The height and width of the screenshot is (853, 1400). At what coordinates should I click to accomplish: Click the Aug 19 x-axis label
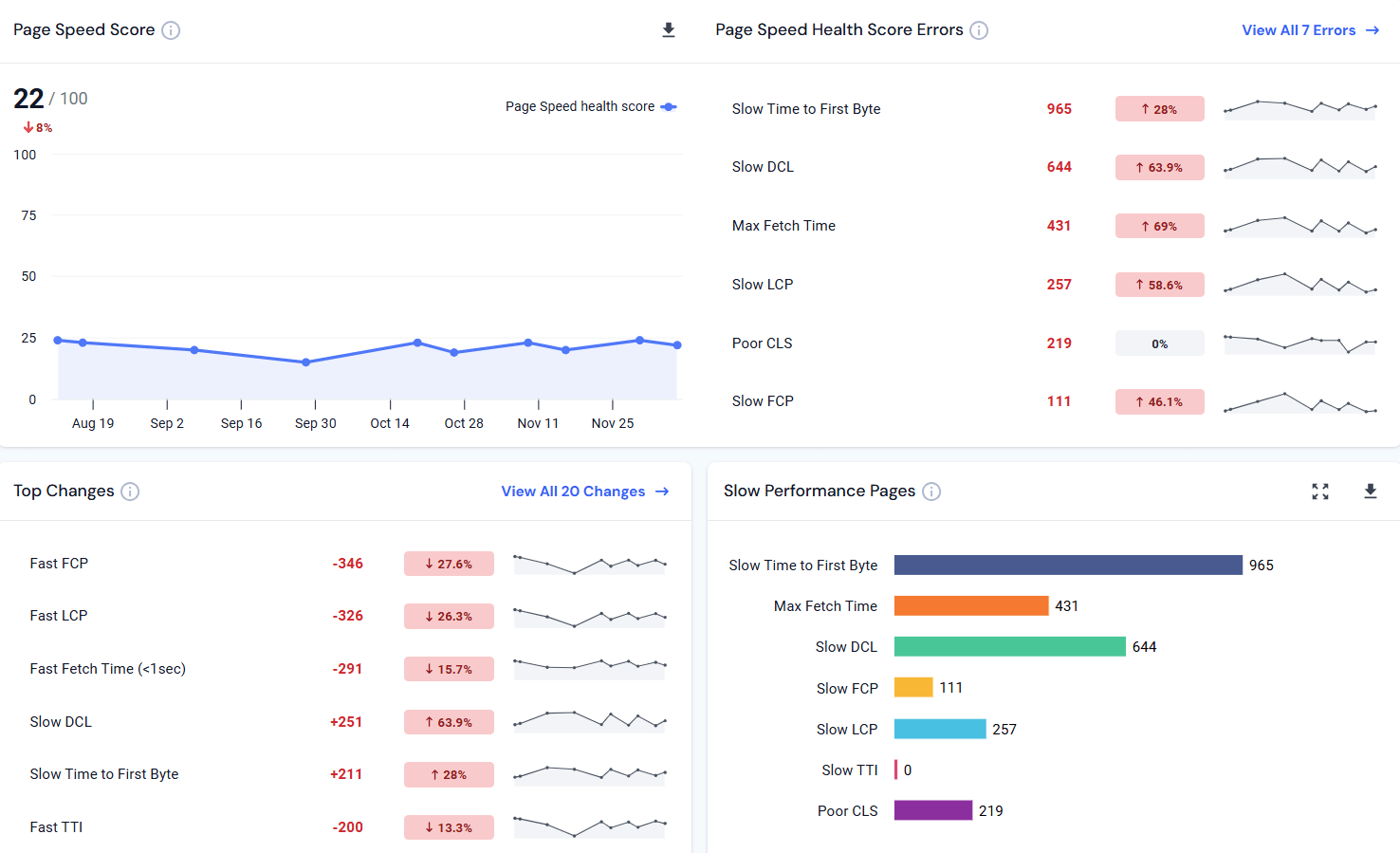click(x=93, y=423)
